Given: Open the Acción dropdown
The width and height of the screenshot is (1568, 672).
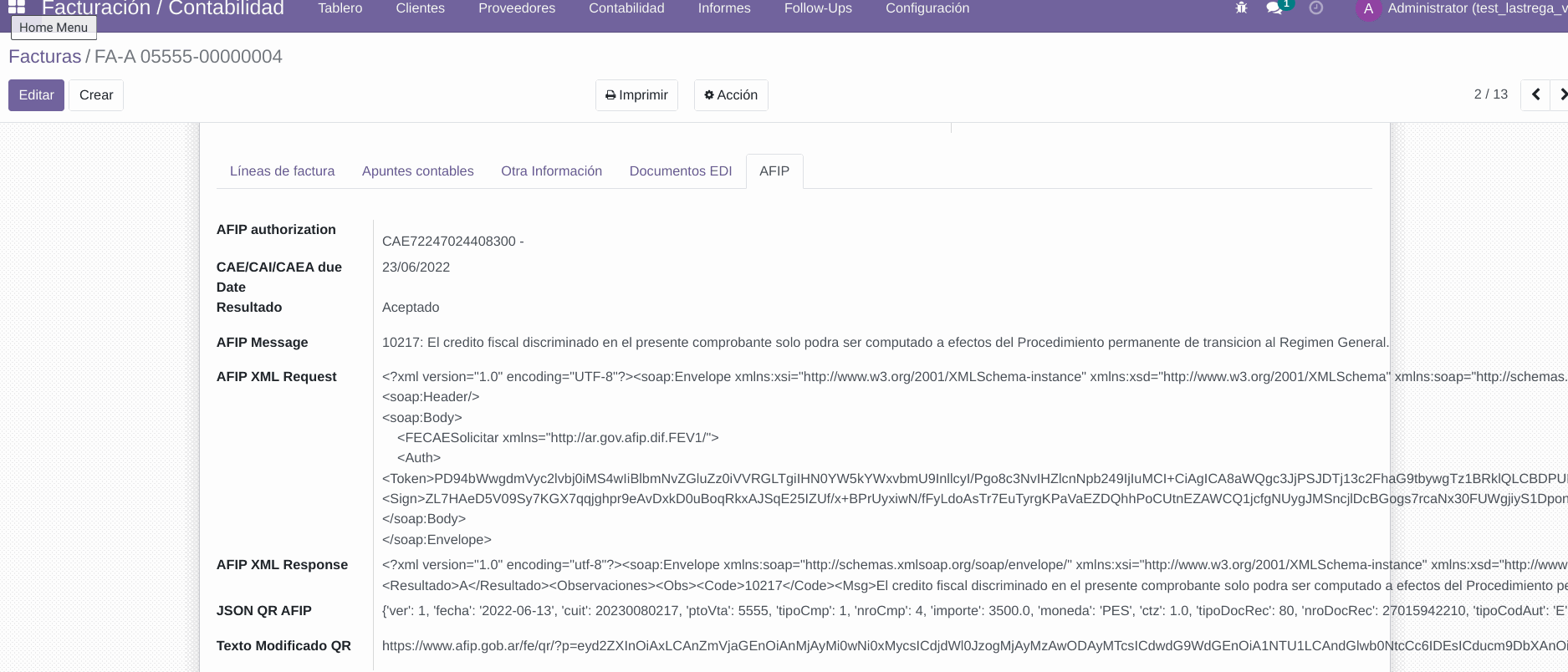Looking at the screenshot, I should 731,95.
